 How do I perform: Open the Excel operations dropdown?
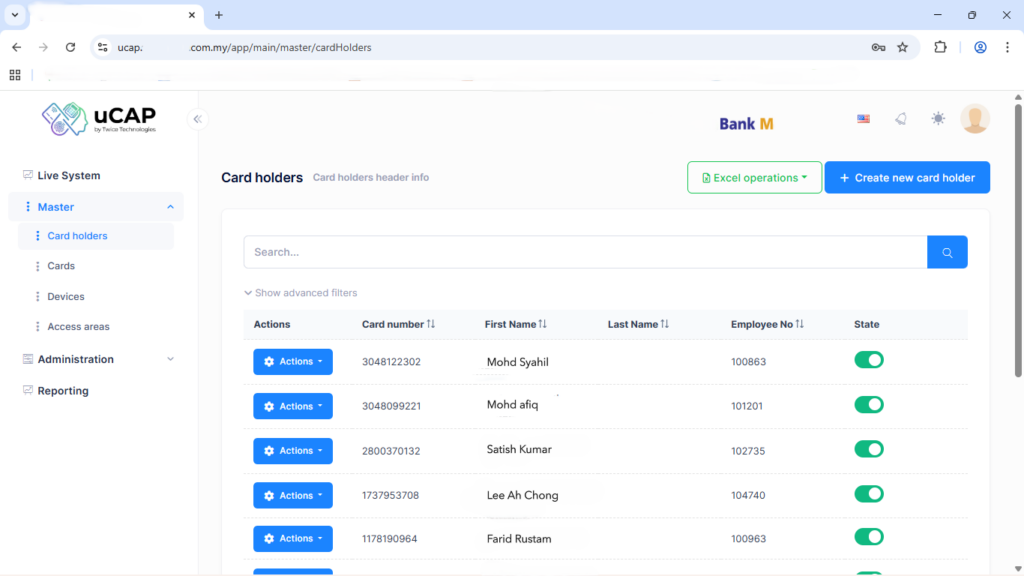tap(754, 178)
